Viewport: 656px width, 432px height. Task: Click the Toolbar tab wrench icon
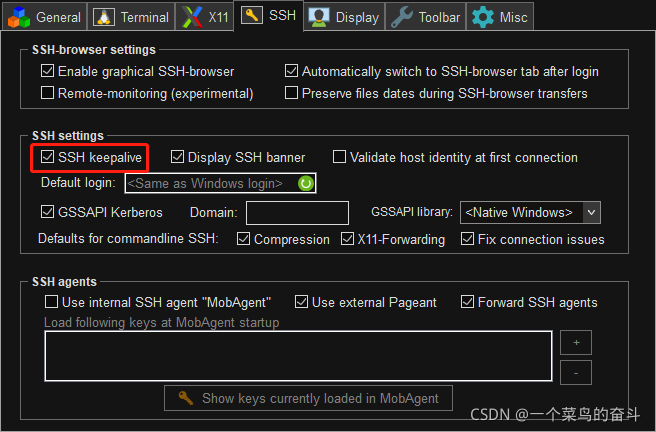click(x=401, y=17)
